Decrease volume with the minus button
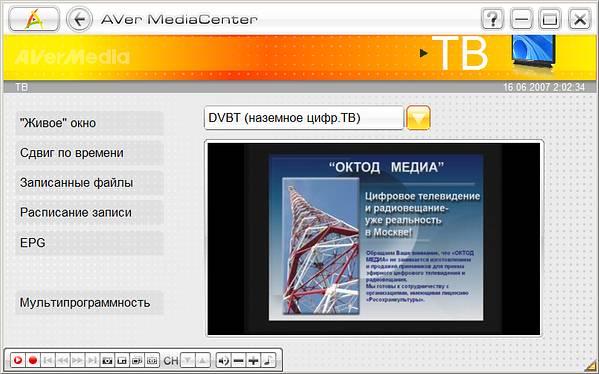Image resolution: width=599 pixels, height=374 pixels. coord(238,360)
